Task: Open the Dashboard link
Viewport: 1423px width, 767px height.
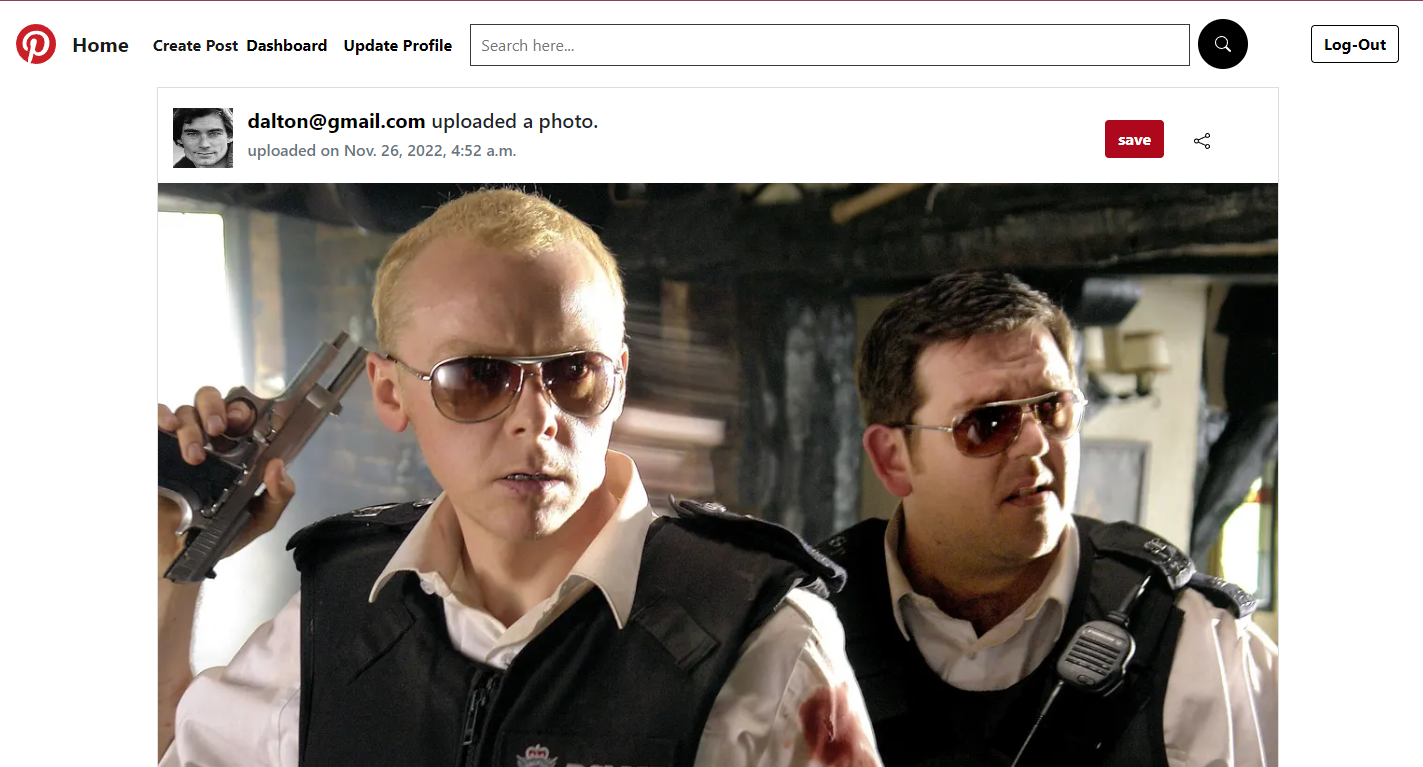Action: tap(287, 46)
